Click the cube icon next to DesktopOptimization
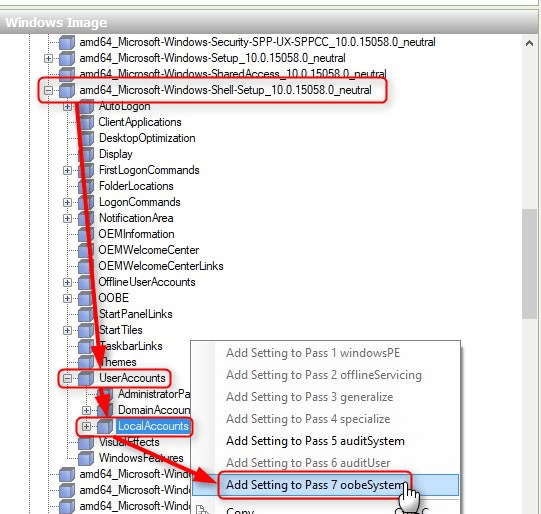 click(86, 139)
